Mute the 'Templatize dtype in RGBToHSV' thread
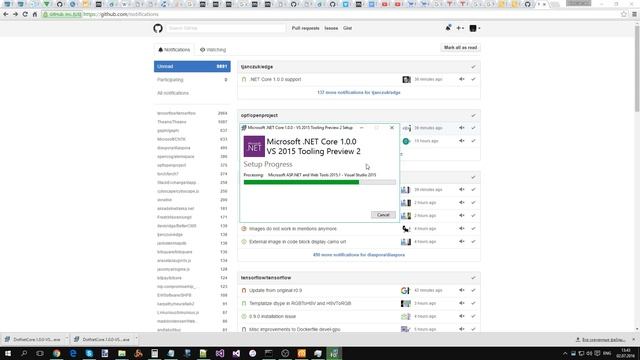Viewport: 640px width, 360px height. [x=462, y=303]
